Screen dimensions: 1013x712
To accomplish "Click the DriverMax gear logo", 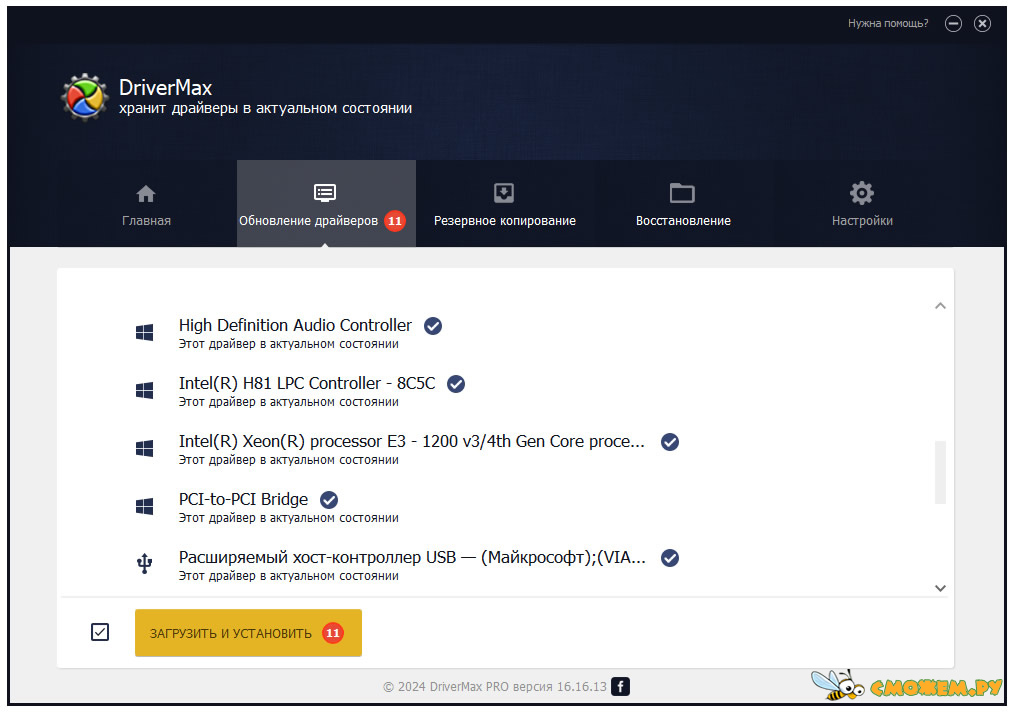I will tap(85, 97).
